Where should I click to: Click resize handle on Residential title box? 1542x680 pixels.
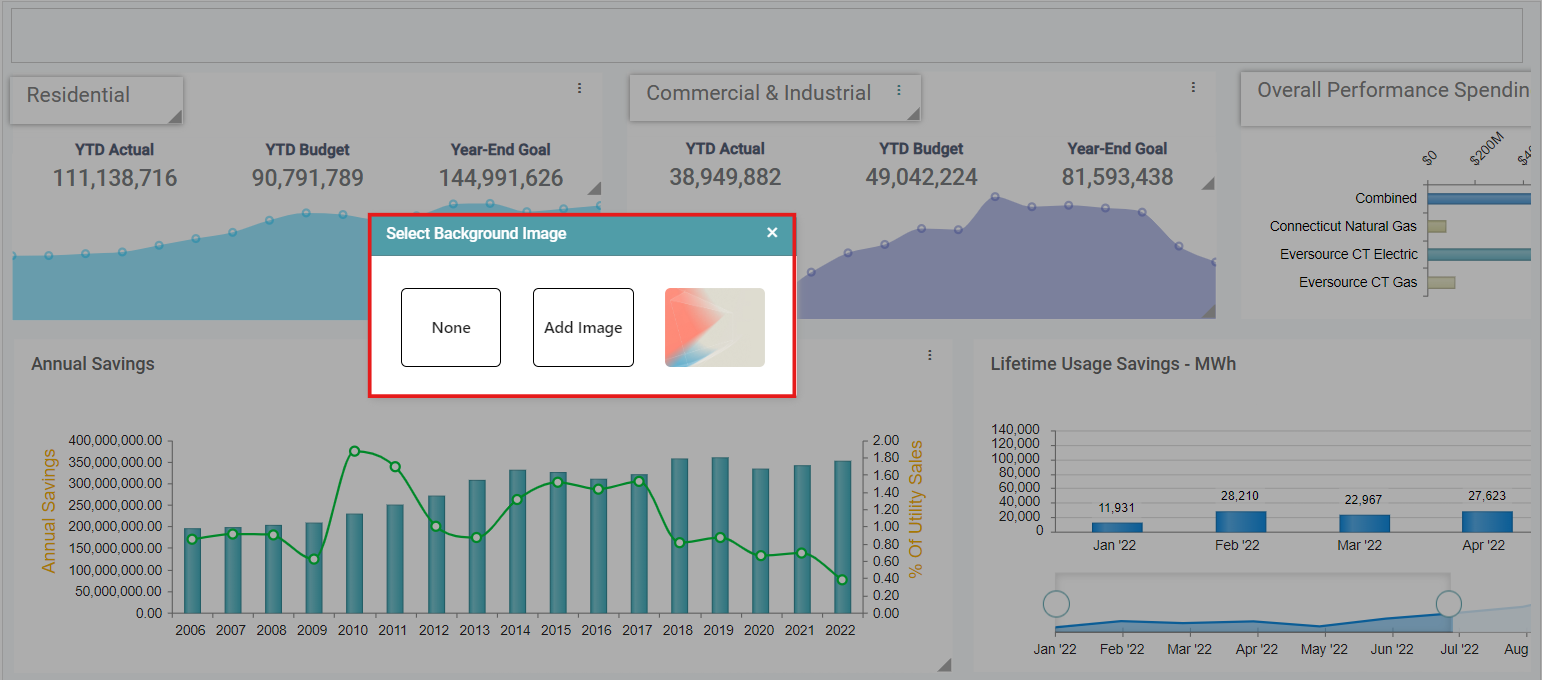pos(175,117)
